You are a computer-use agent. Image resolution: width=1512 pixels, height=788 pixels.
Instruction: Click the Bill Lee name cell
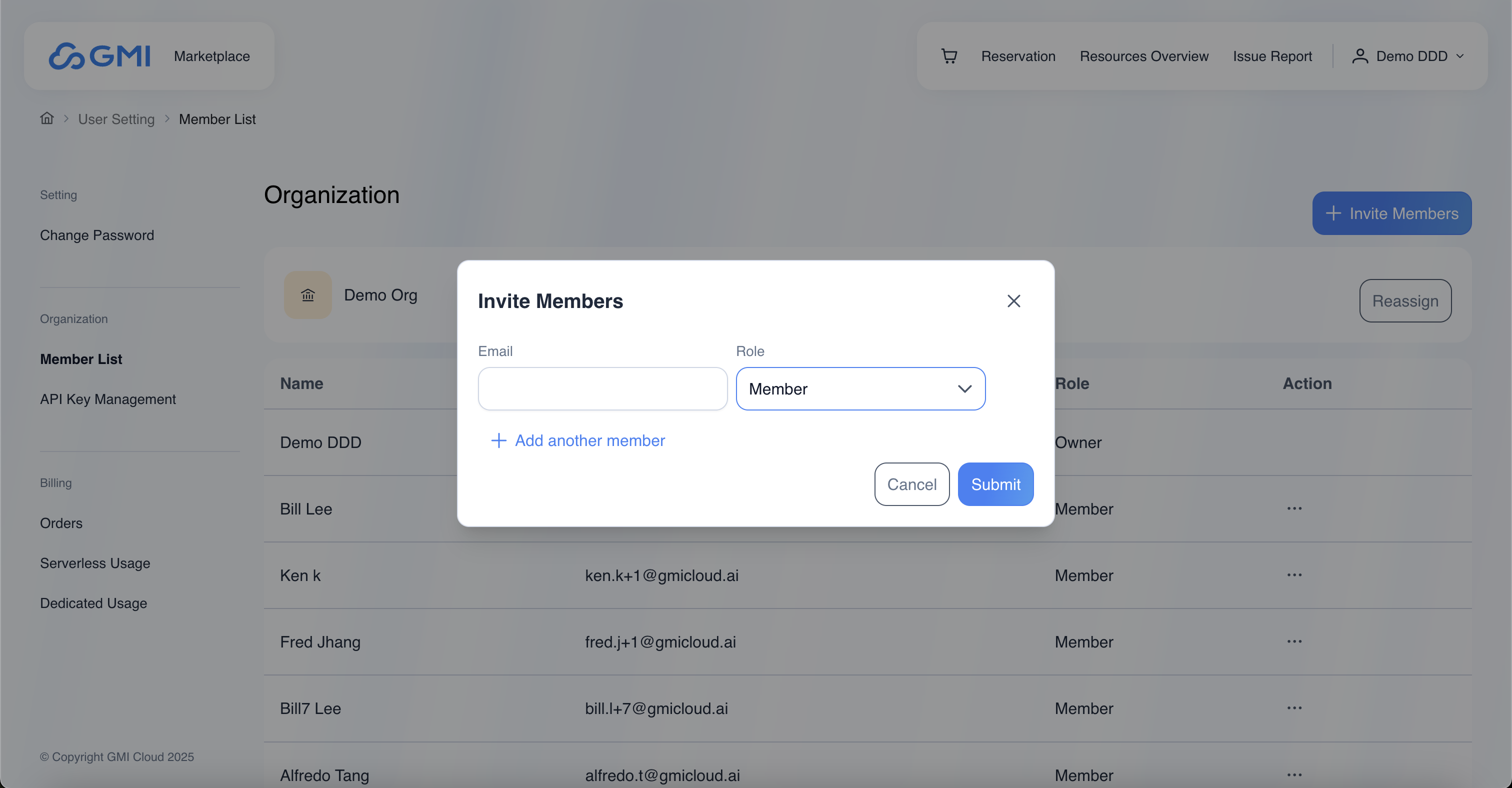point(306,508)
